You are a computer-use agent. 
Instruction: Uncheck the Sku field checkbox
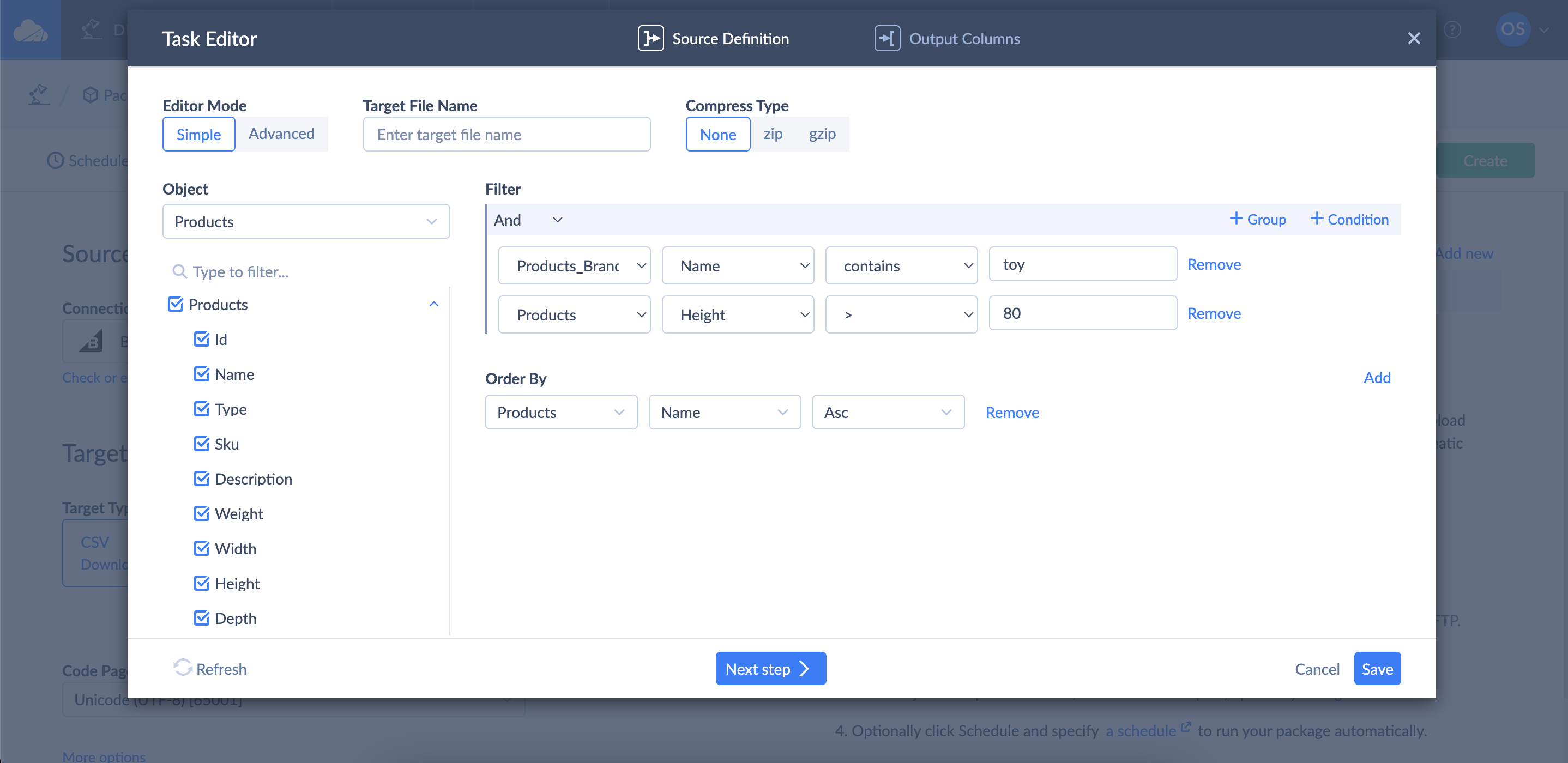[x=202, y=444]
